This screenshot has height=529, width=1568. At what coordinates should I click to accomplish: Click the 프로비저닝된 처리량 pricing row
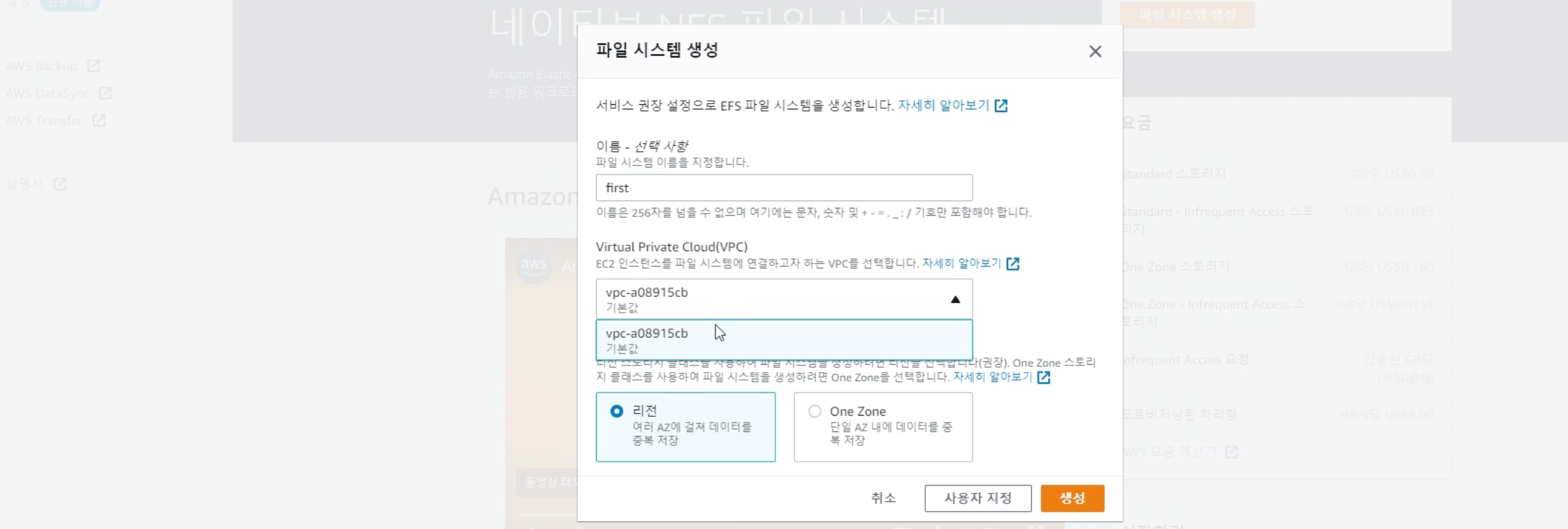1278,414
